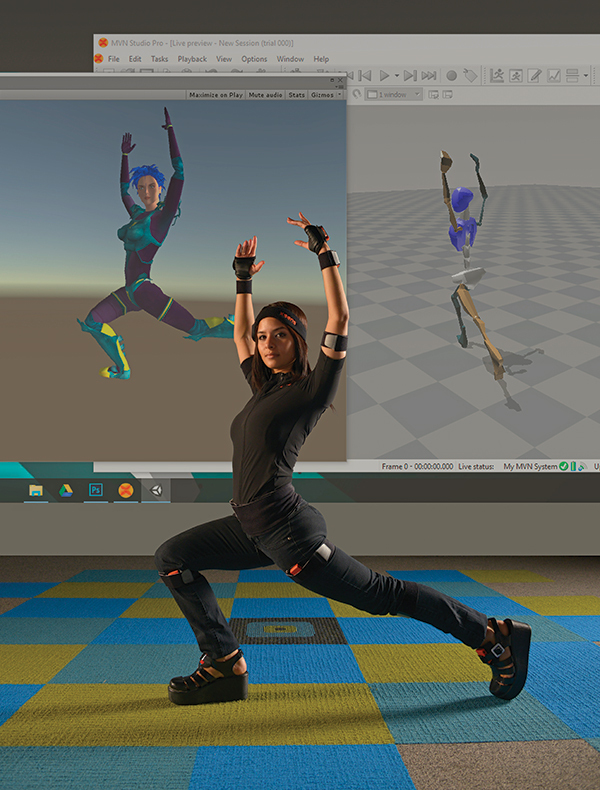The width and height of the screenshot is (600, 790).
Task: Step to previous frame in MVN toolbar
Action: coord(365,76)
